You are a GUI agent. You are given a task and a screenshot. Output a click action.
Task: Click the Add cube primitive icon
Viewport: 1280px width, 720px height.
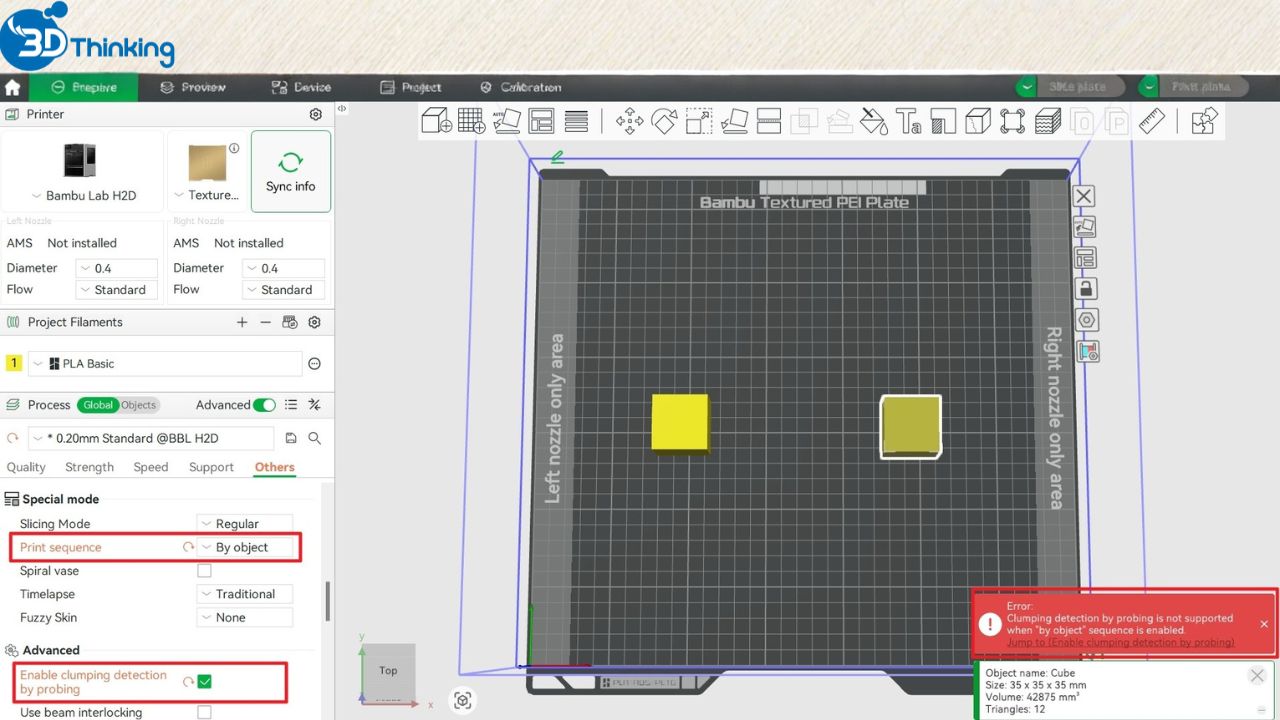click(437, 121)
